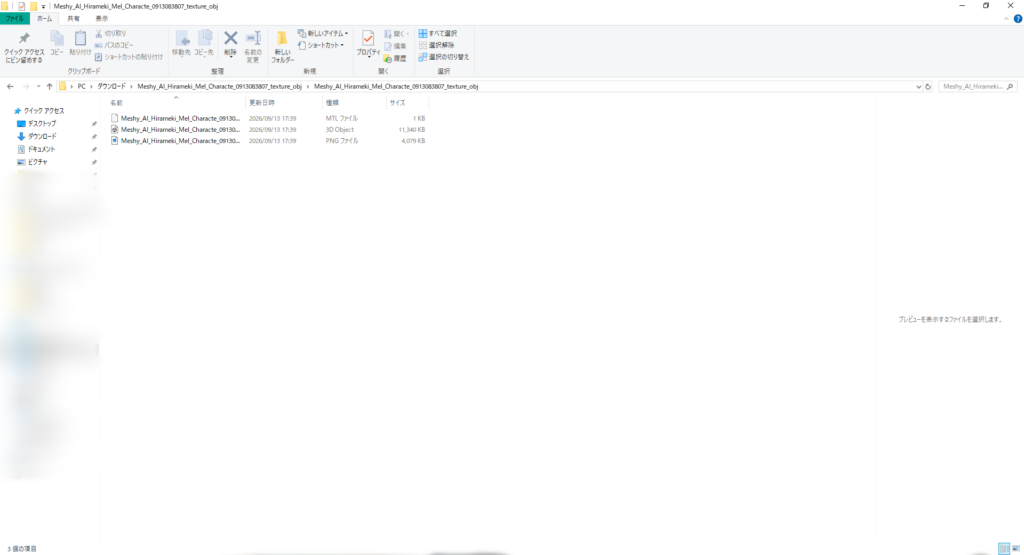Click ダウンロード in the address breadcrumb
The image size is (1024, 555).
(x=112, y=86)
